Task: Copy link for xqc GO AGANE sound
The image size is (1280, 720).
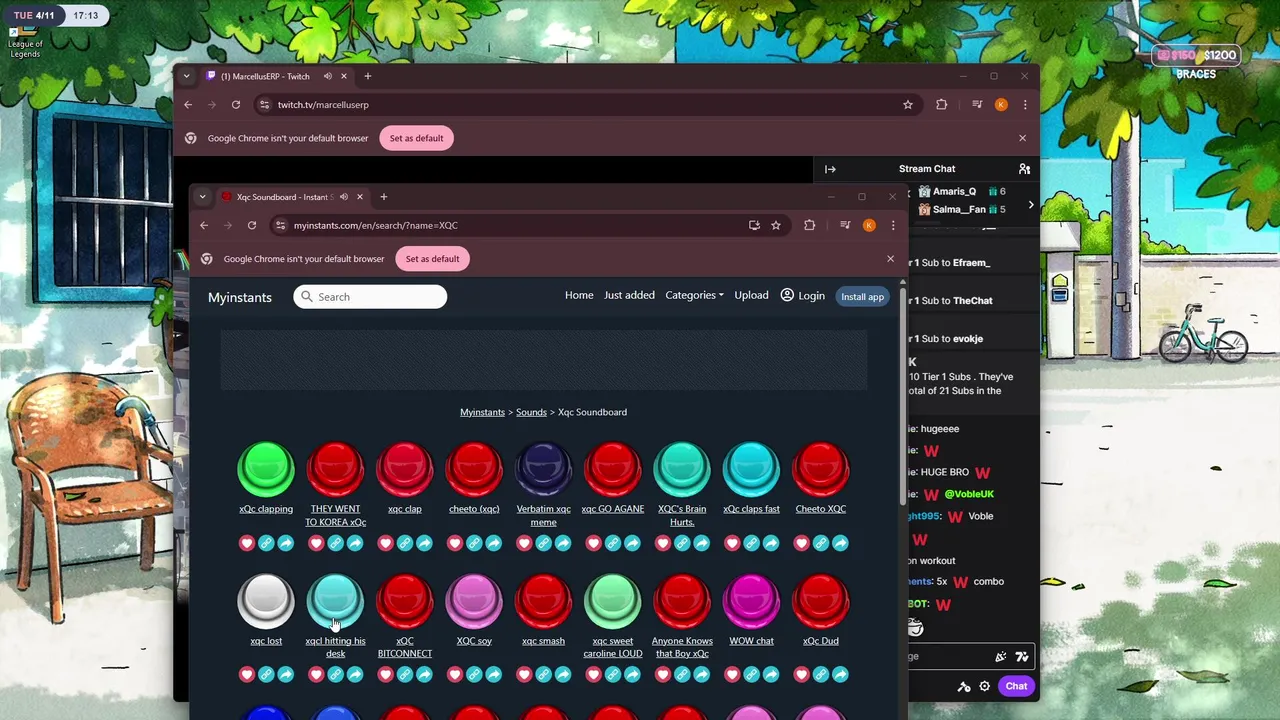Action: tap(613, 543)
